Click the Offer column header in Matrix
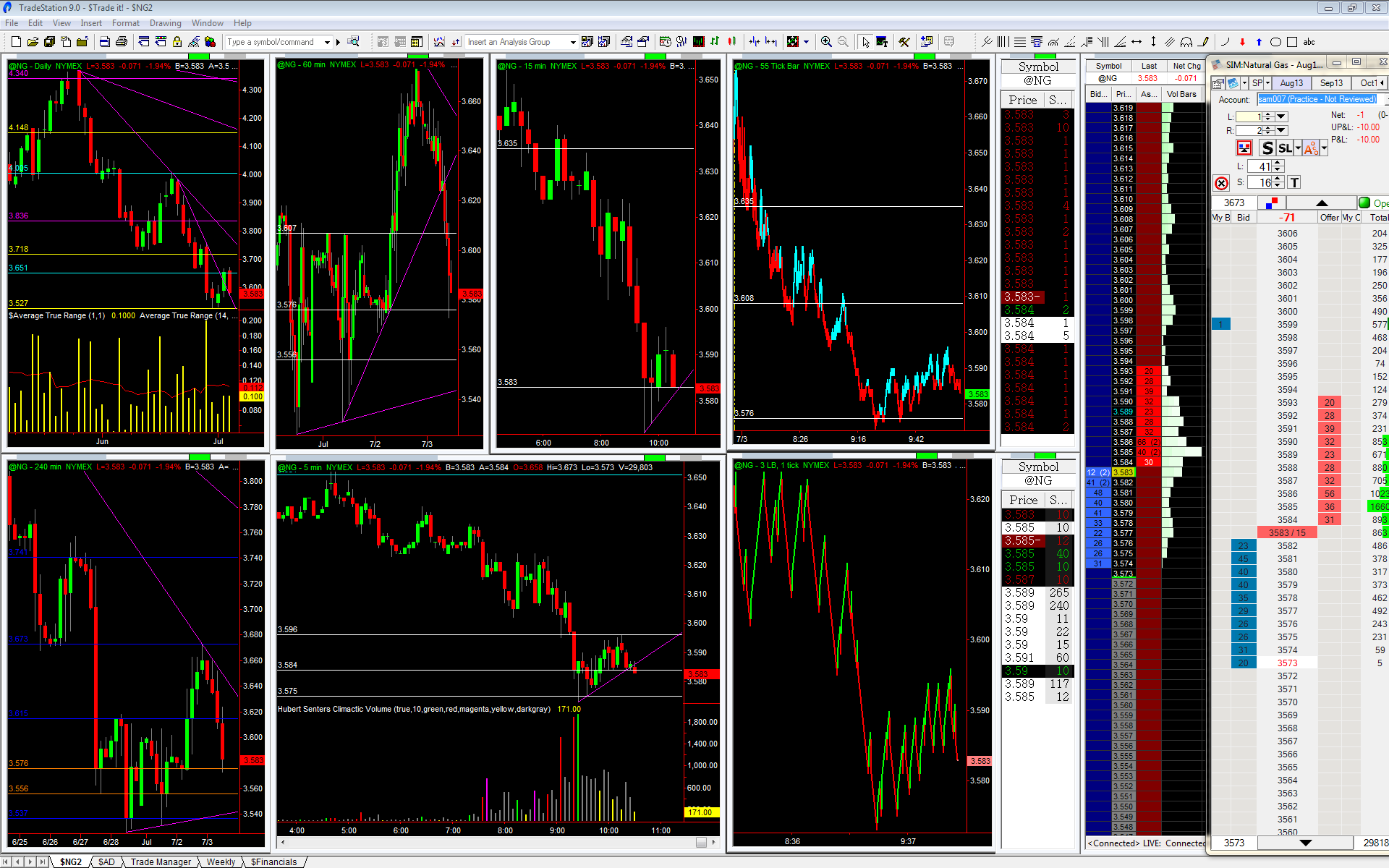This screenshot has height=868, width=1389. pos(1329,217)
